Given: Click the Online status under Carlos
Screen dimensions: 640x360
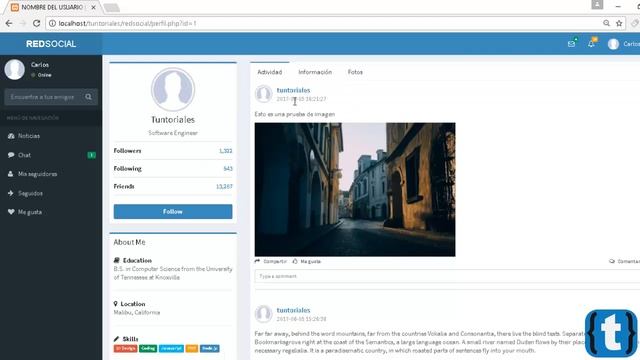Looking at the screenshot, I should click(42, 75).
